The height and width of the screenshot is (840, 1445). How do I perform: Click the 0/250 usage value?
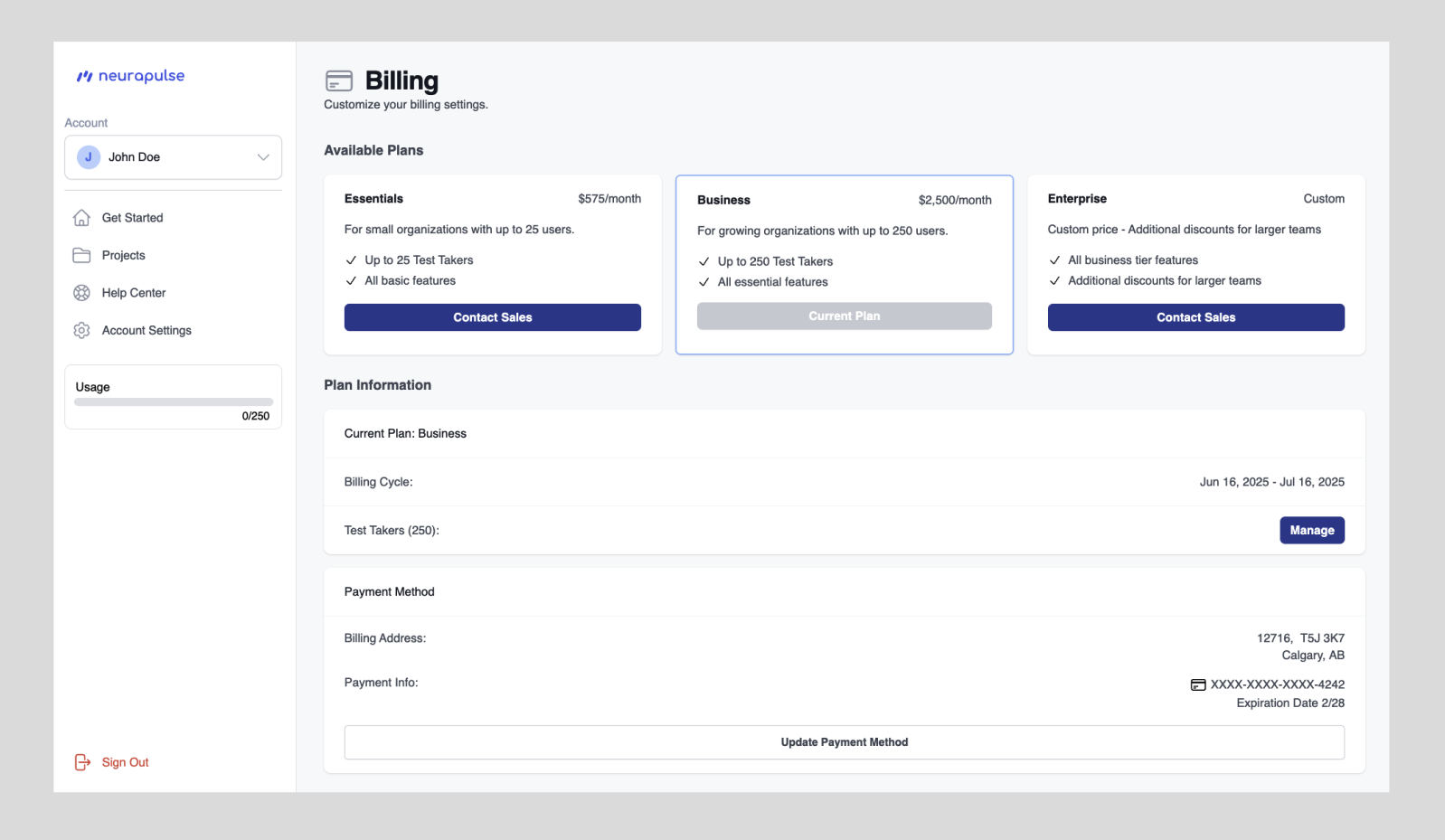[256, 416]
